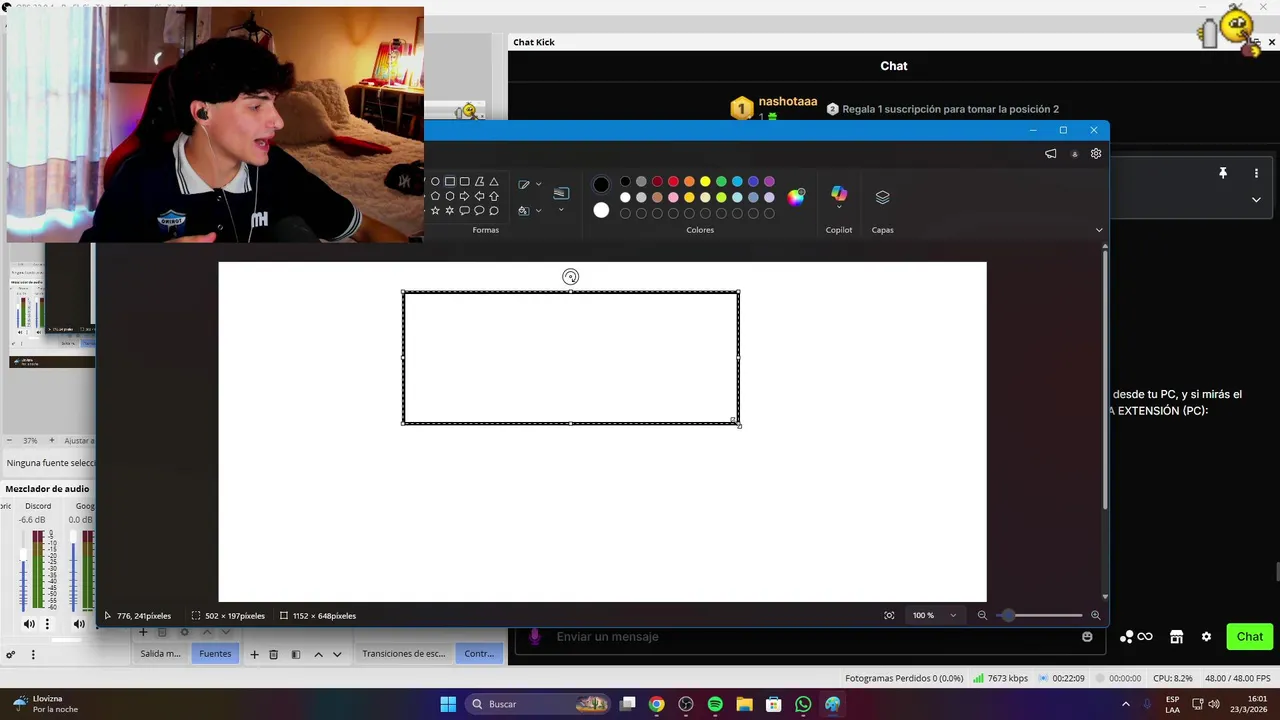
Task: Open the Kick chat shop icon
Action: pos(1176,637)
